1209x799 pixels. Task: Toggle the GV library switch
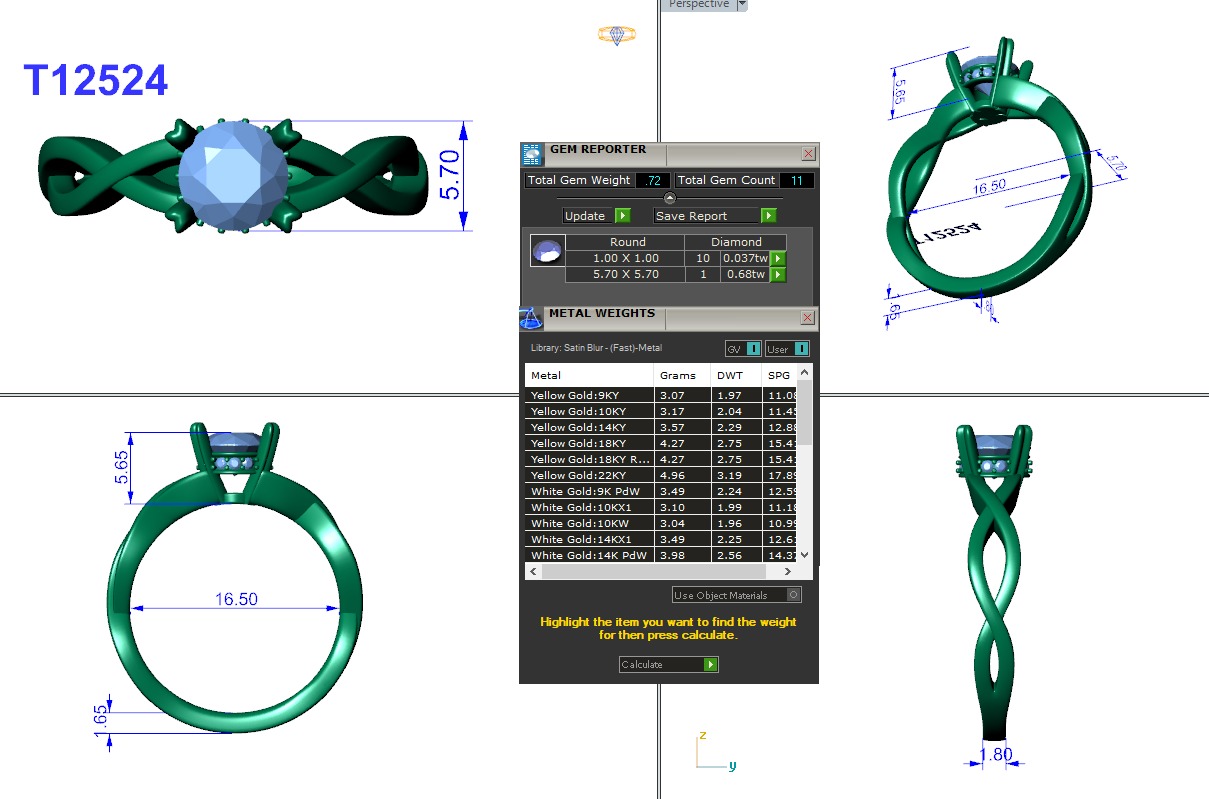(743, 349)
